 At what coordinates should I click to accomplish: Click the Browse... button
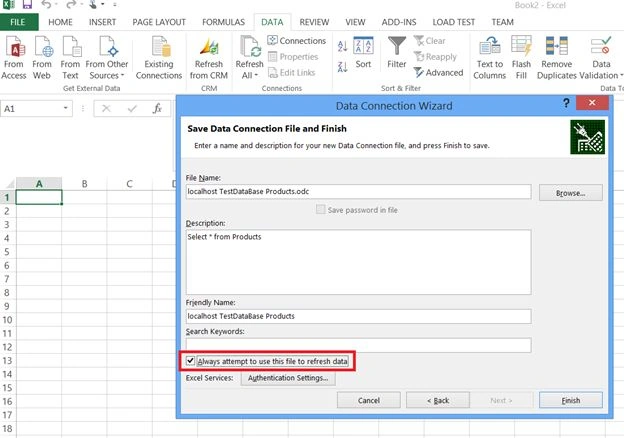(x=571, y=193)
